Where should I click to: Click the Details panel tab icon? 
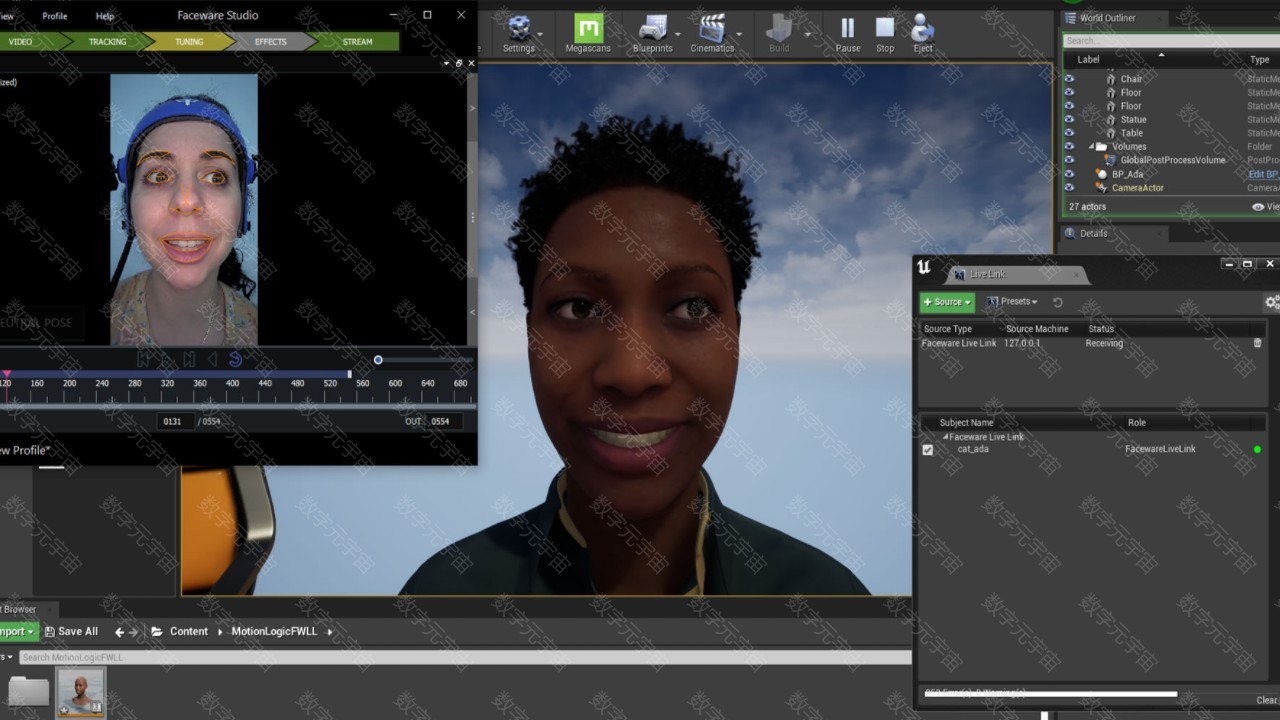(1069, 233)
